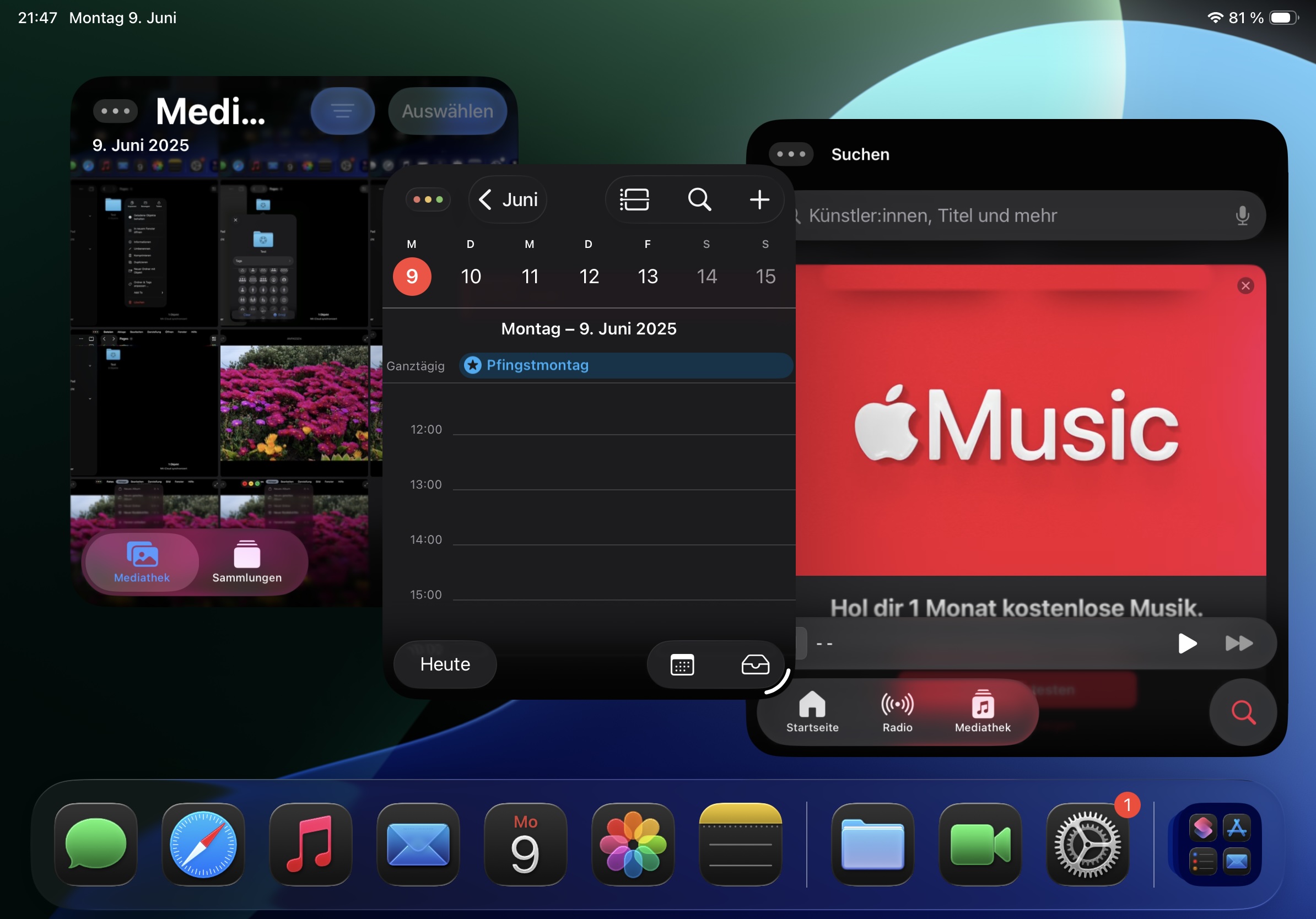Open Music window three-dot controls
Image resolution: width=1316 pixels, height=919 pixels.
click(790, 154)
